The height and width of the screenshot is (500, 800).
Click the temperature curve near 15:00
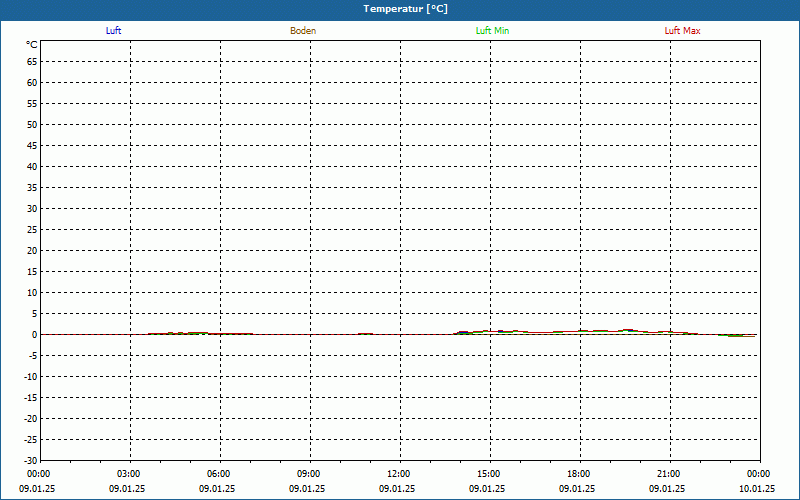click(490, 331)
